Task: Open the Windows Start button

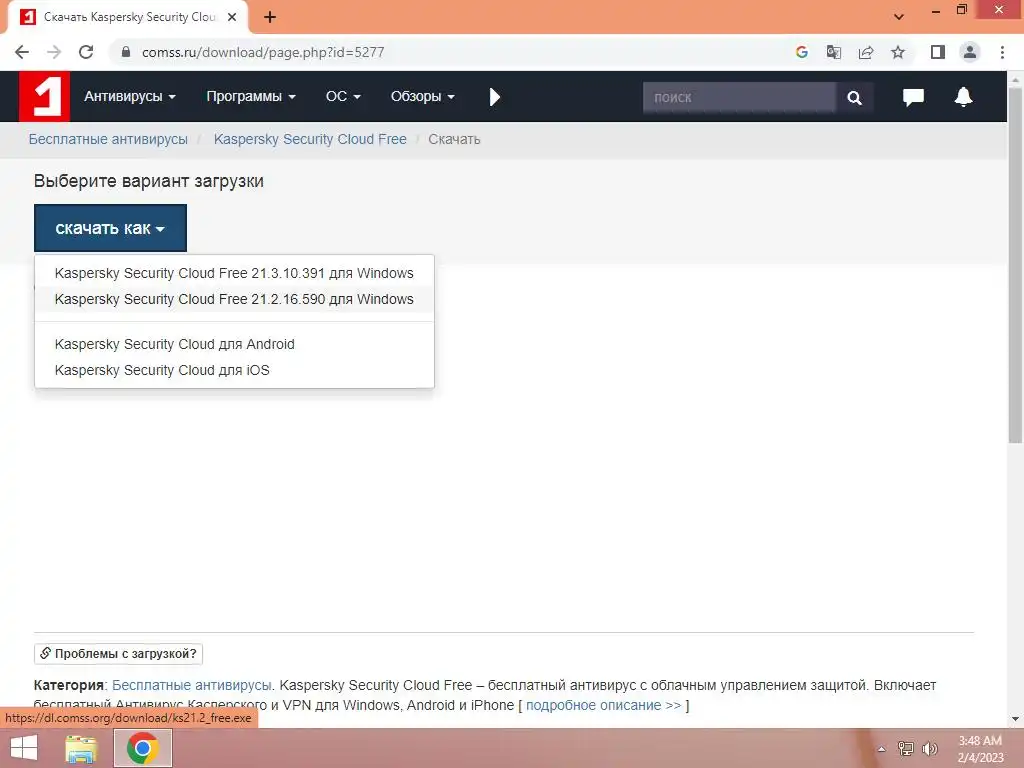Action: point(24,748)
